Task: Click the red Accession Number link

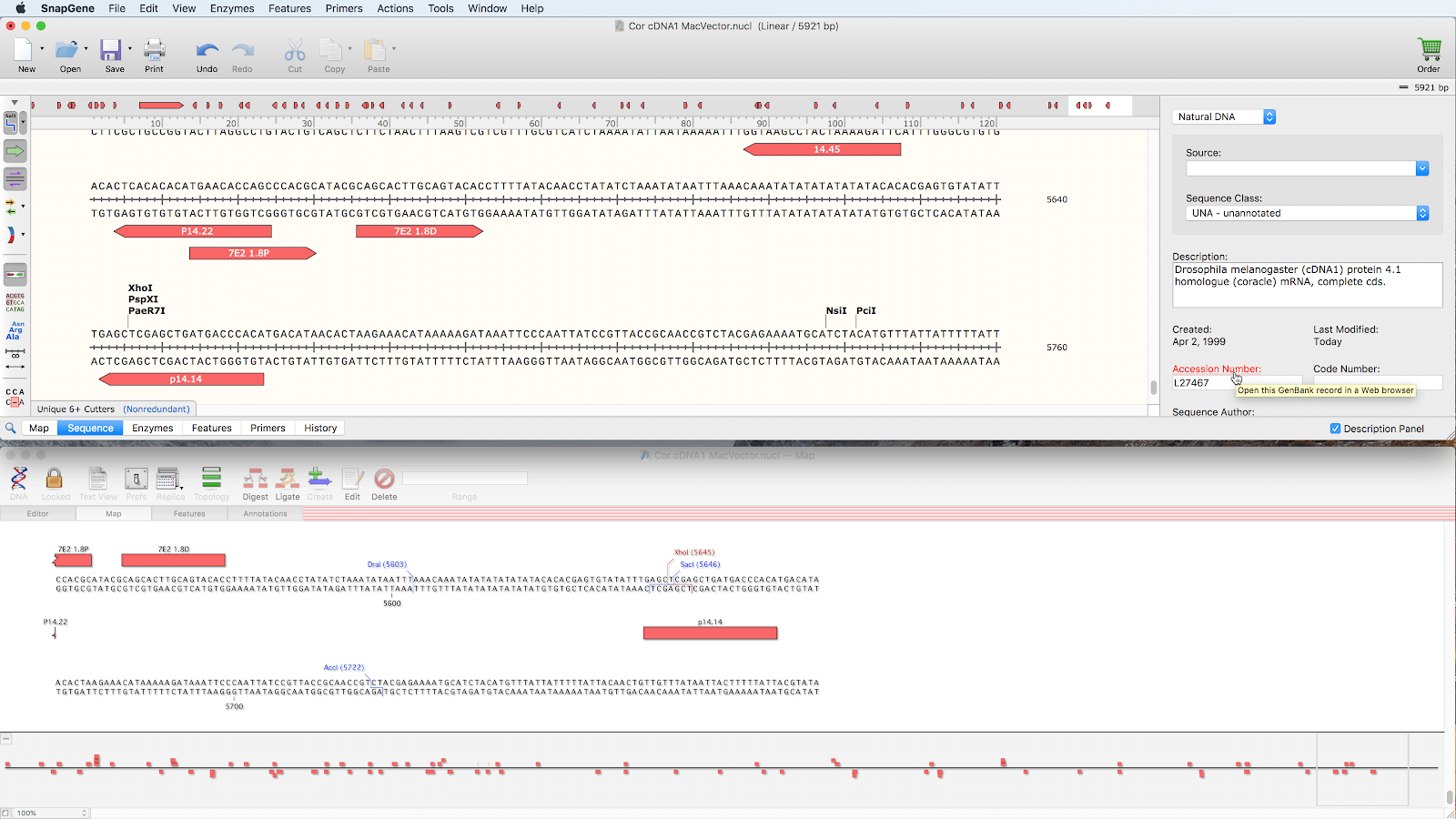Action: 1216,369
